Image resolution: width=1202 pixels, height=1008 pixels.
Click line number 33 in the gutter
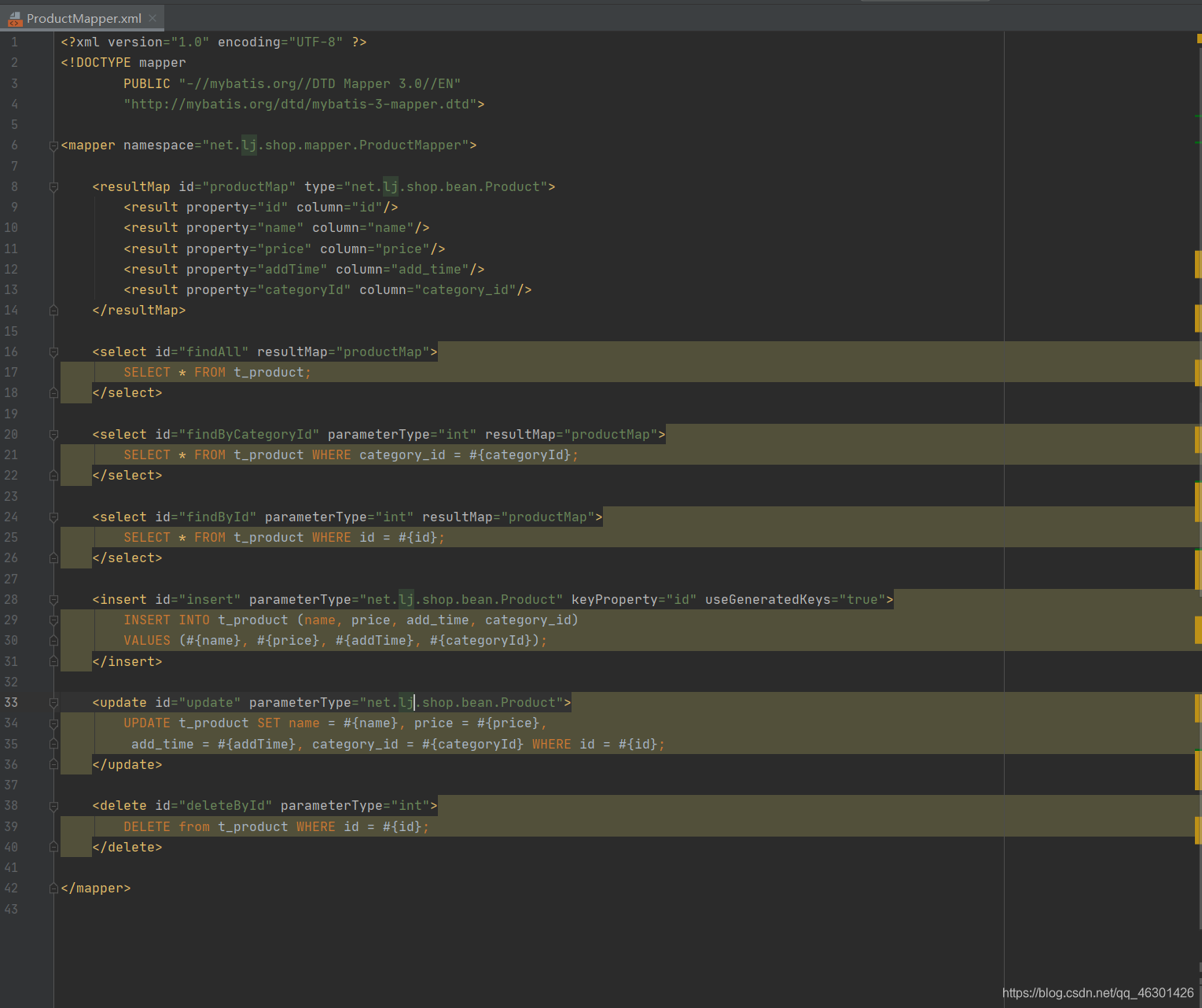tap(11, 703)
